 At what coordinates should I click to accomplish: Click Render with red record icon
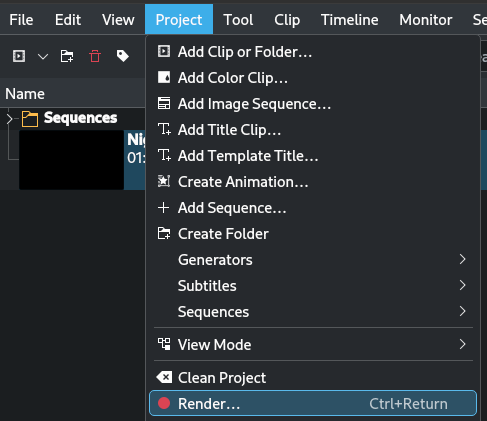click(313, 404)
